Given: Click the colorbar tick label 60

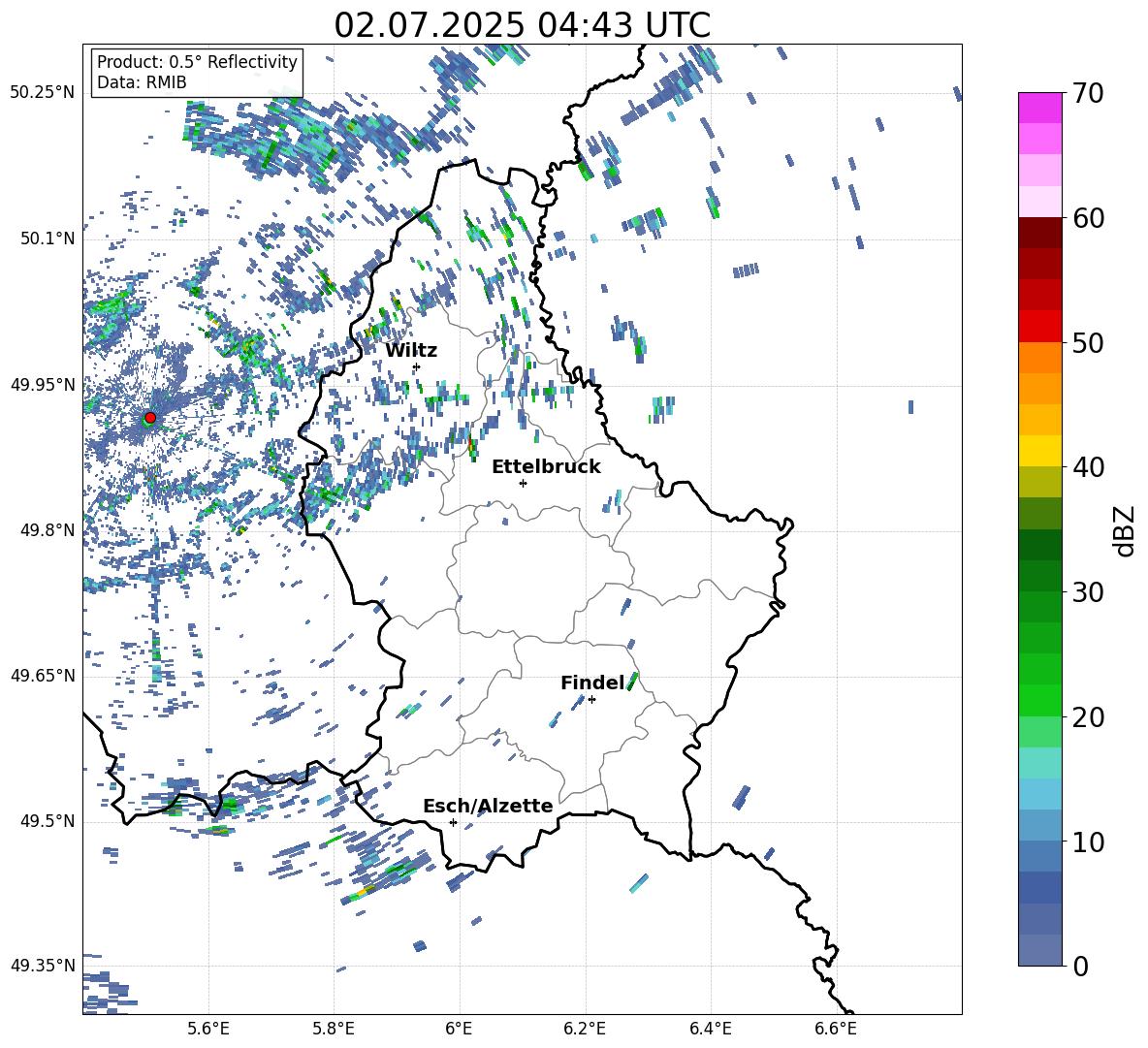Looking at the screenshot, I should tap(1088, 218).
